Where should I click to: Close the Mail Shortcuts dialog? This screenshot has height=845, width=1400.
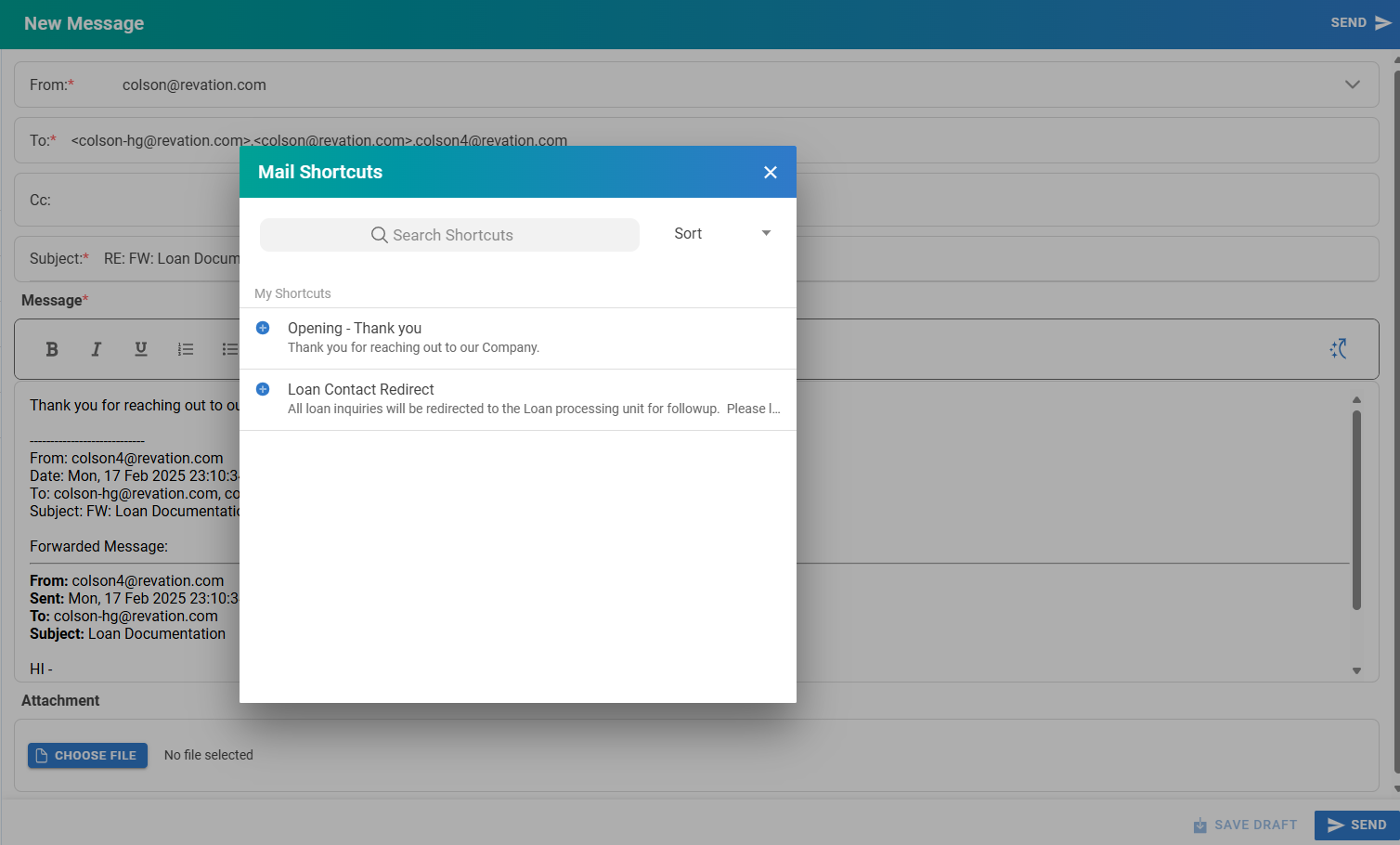tap(770, 173)
